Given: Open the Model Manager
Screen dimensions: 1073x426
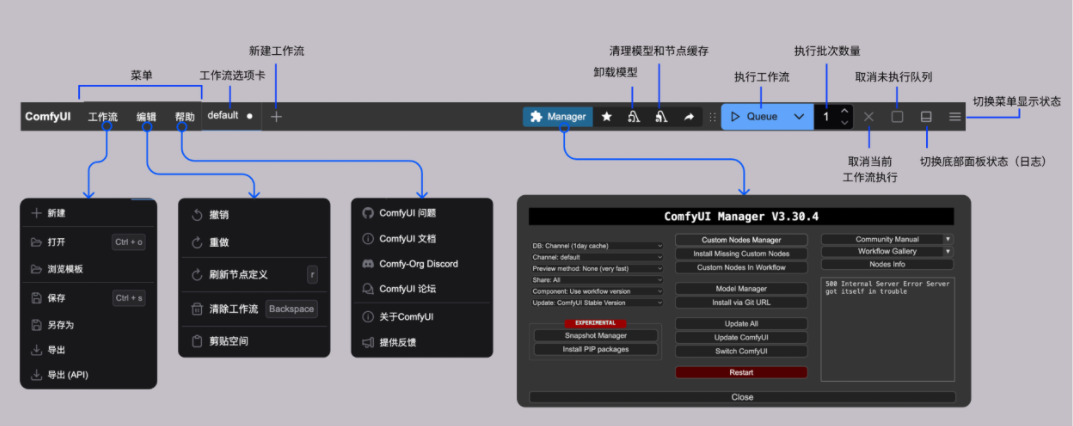Looking at the screenshot, I should coord(741,289).
